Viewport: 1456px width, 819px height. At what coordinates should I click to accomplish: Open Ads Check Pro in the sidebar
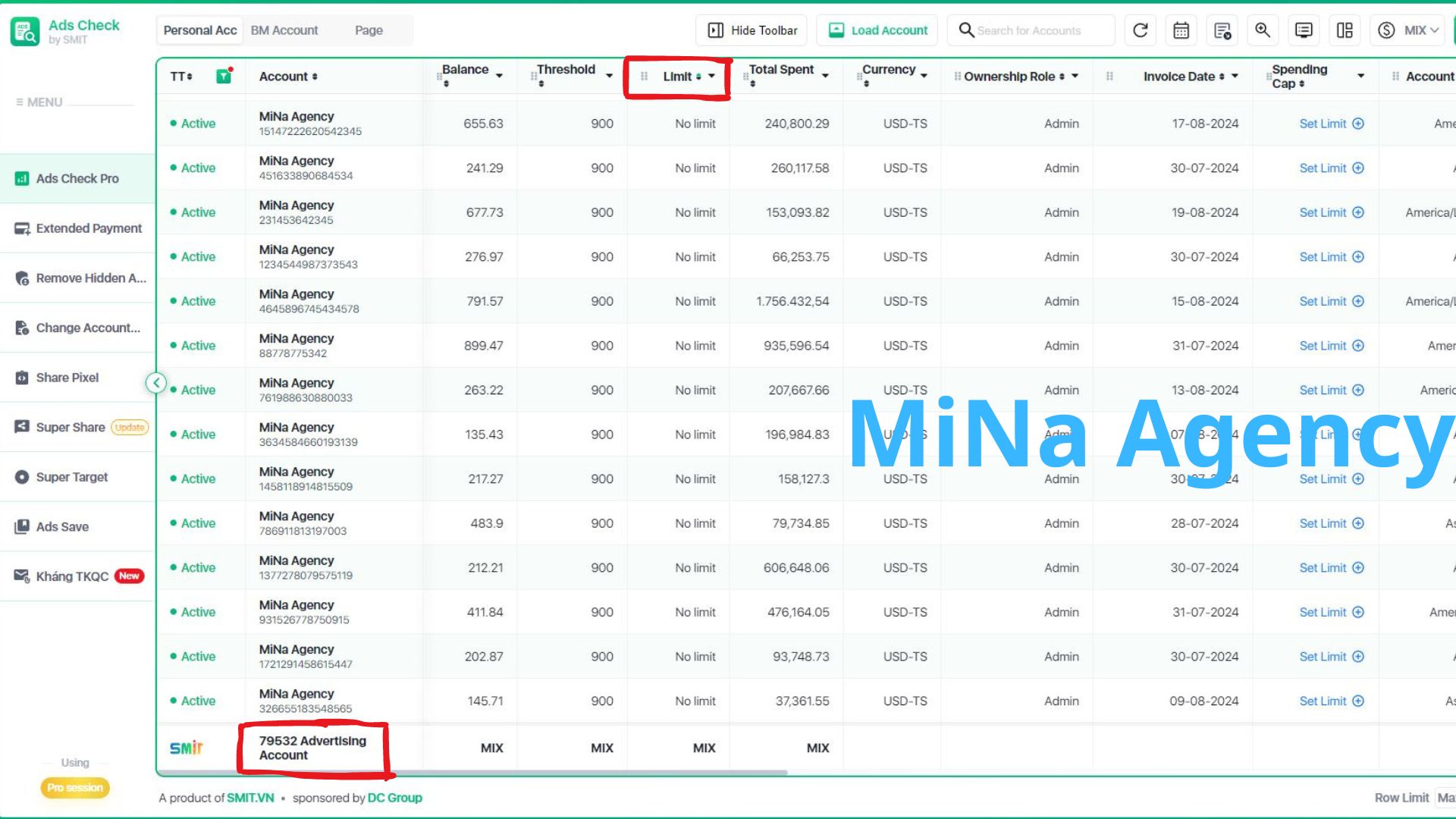pos(77,179)
